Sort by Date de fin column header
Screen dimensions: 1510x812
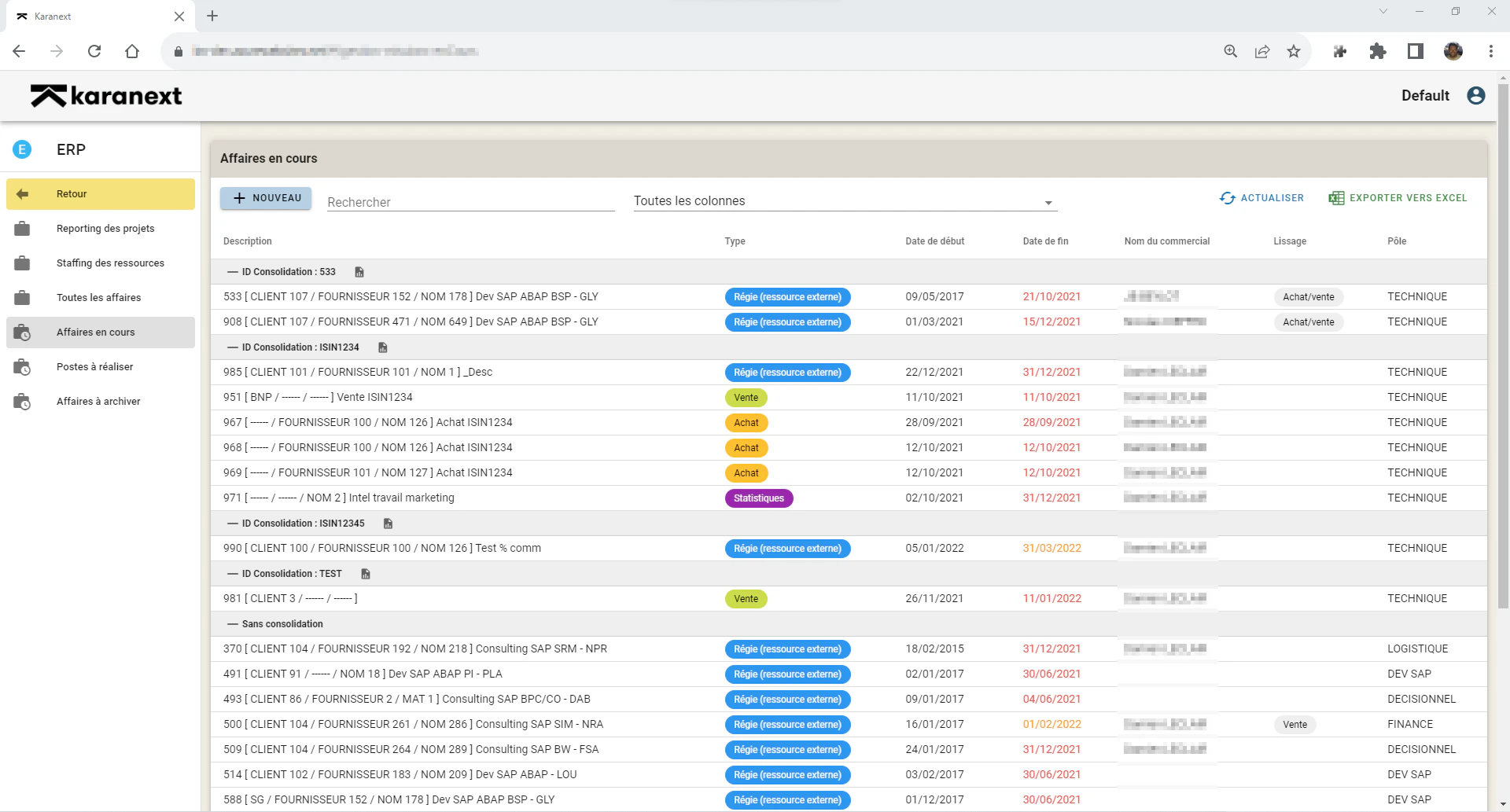click(1045, 241)
